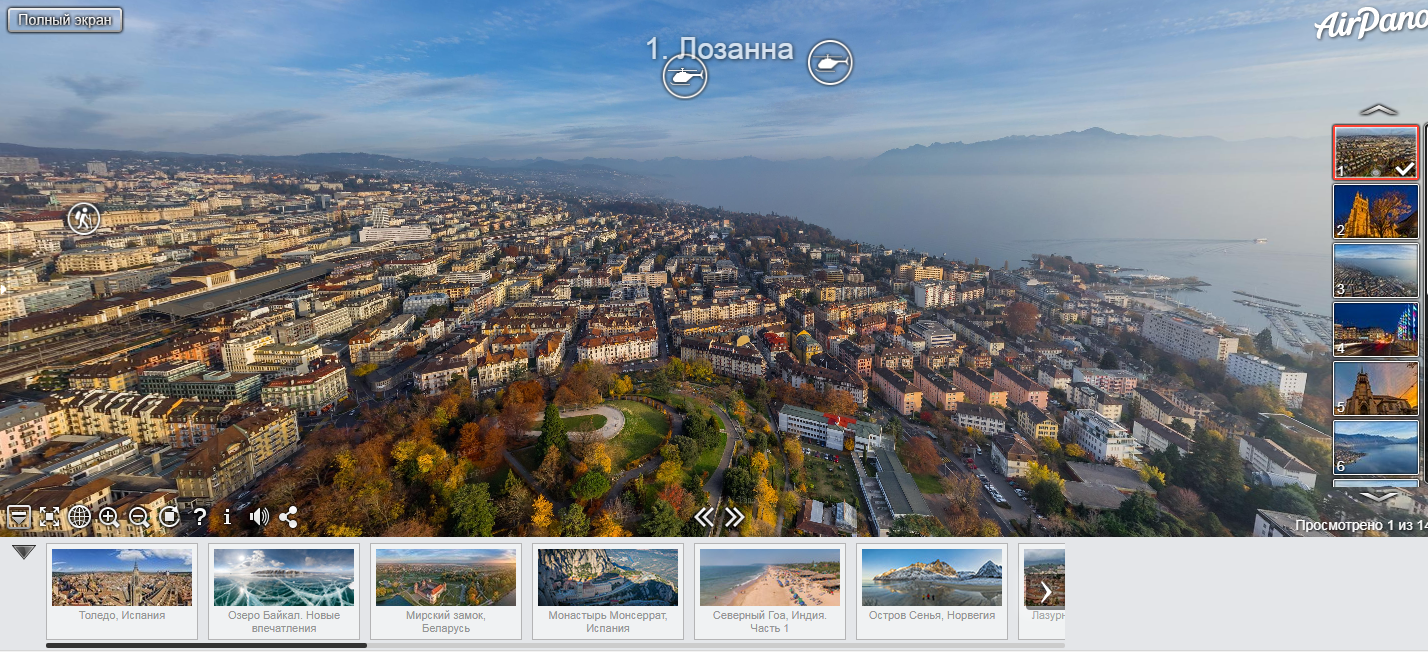Screen dimensions: 1428x652
Task: Click the Озеро Байкал. Новые впечатления caption
Action: 284,621
